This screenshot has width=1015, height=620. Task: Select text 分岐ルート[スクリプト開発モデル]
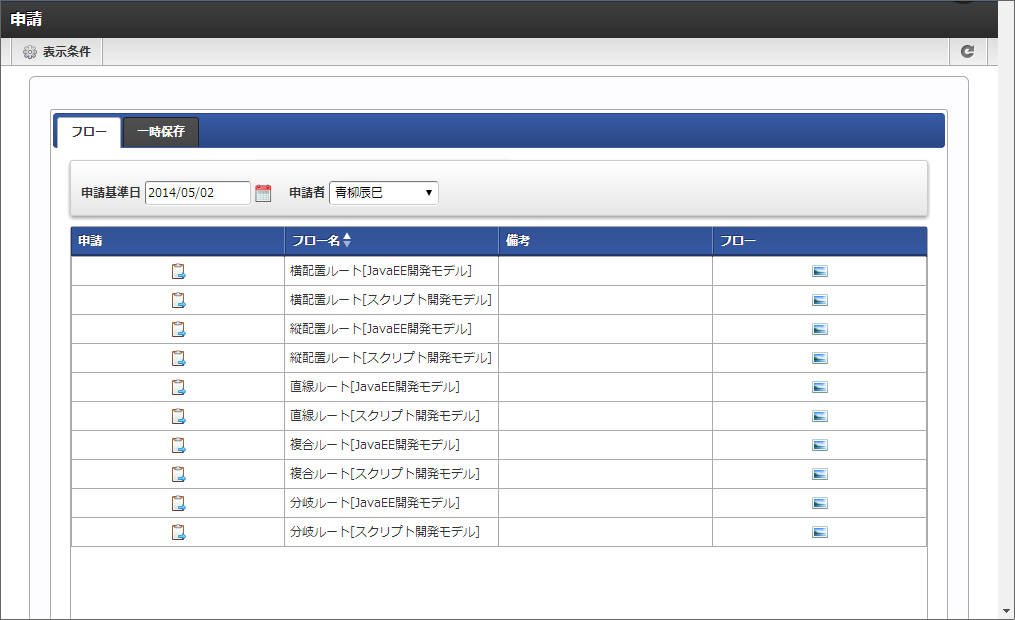(385, 532)
